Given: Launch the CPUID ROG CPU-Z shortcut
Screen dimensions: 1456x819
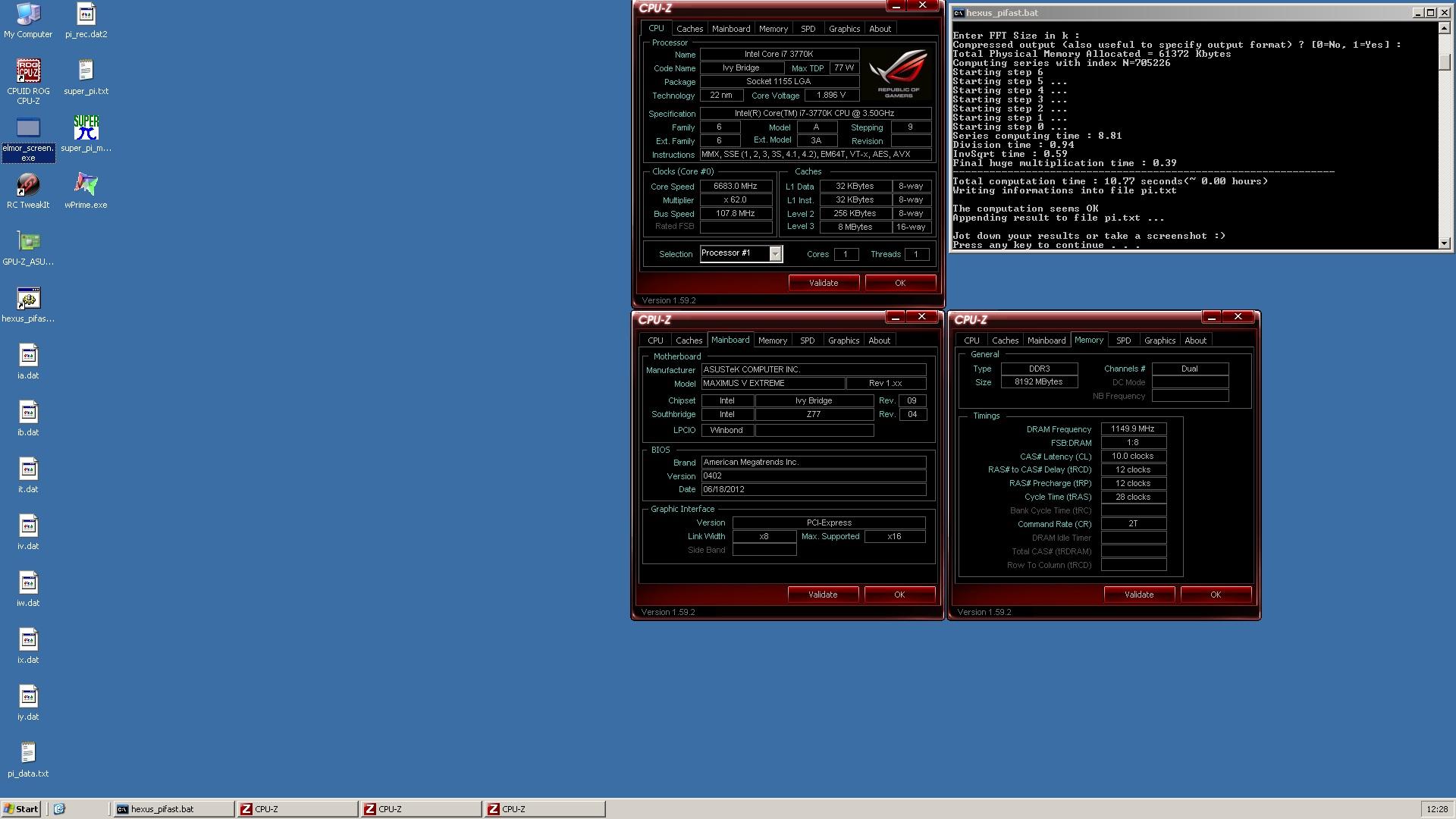Looking at the screenshot, I should pyautogui.click(x=28, y=82).
